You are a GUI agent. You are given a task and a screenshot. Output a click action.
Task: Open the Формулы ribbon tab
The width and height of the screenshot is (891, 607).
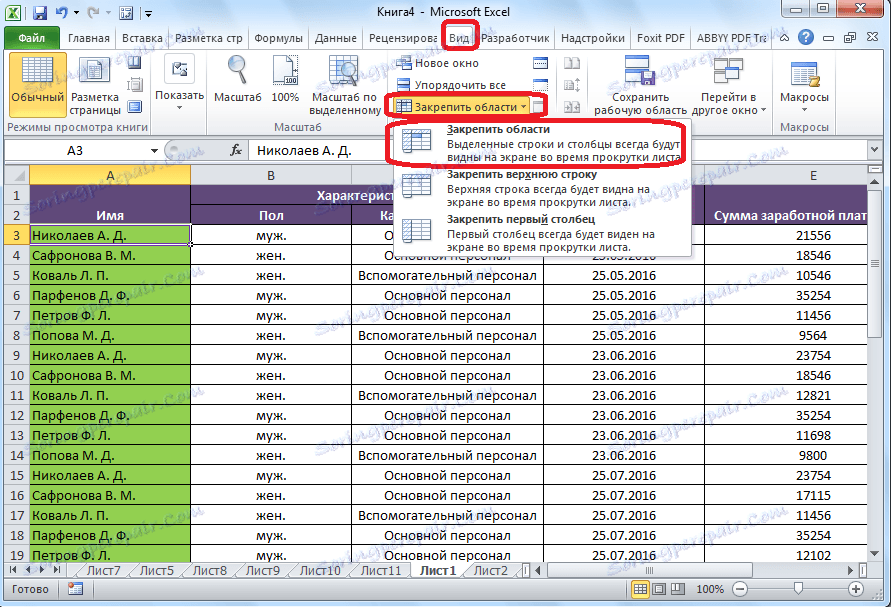tap(278, 38)
